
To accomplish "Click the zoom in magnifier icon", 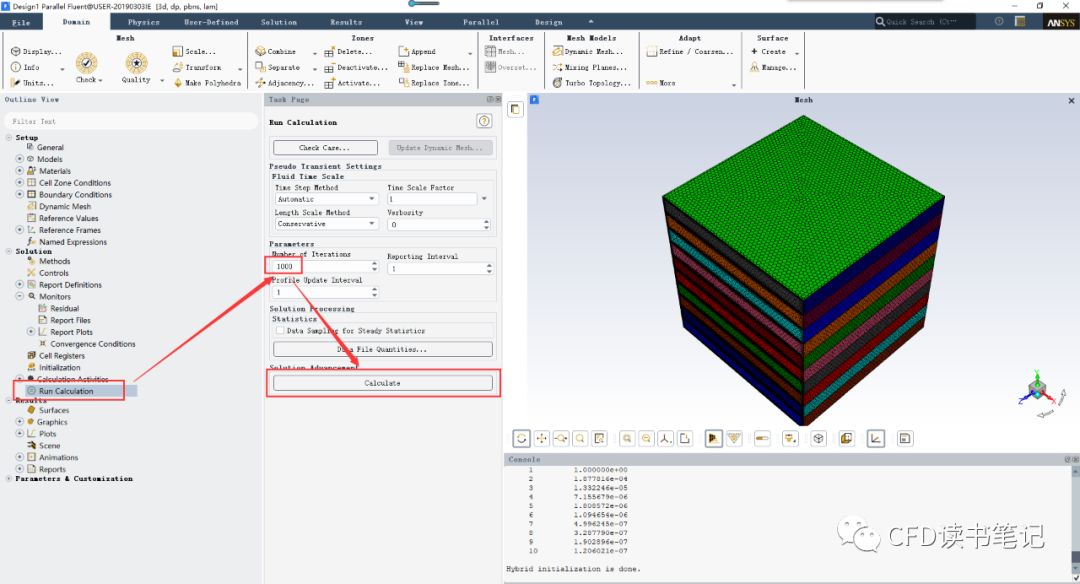I will click(x=627, y=438).
